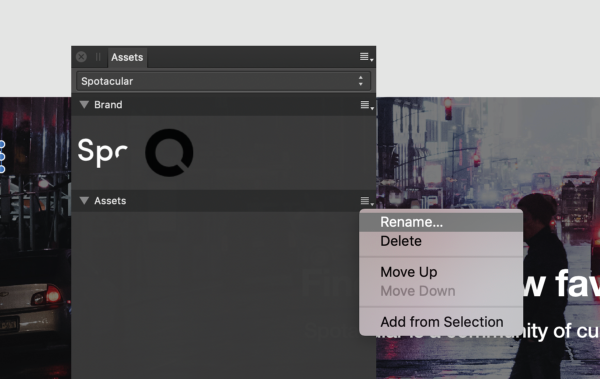The height and width of the screenshot is (379, 600).
Task: Click the panel collapse grip beside the Assets tab
Action: [x=98, y=57]
